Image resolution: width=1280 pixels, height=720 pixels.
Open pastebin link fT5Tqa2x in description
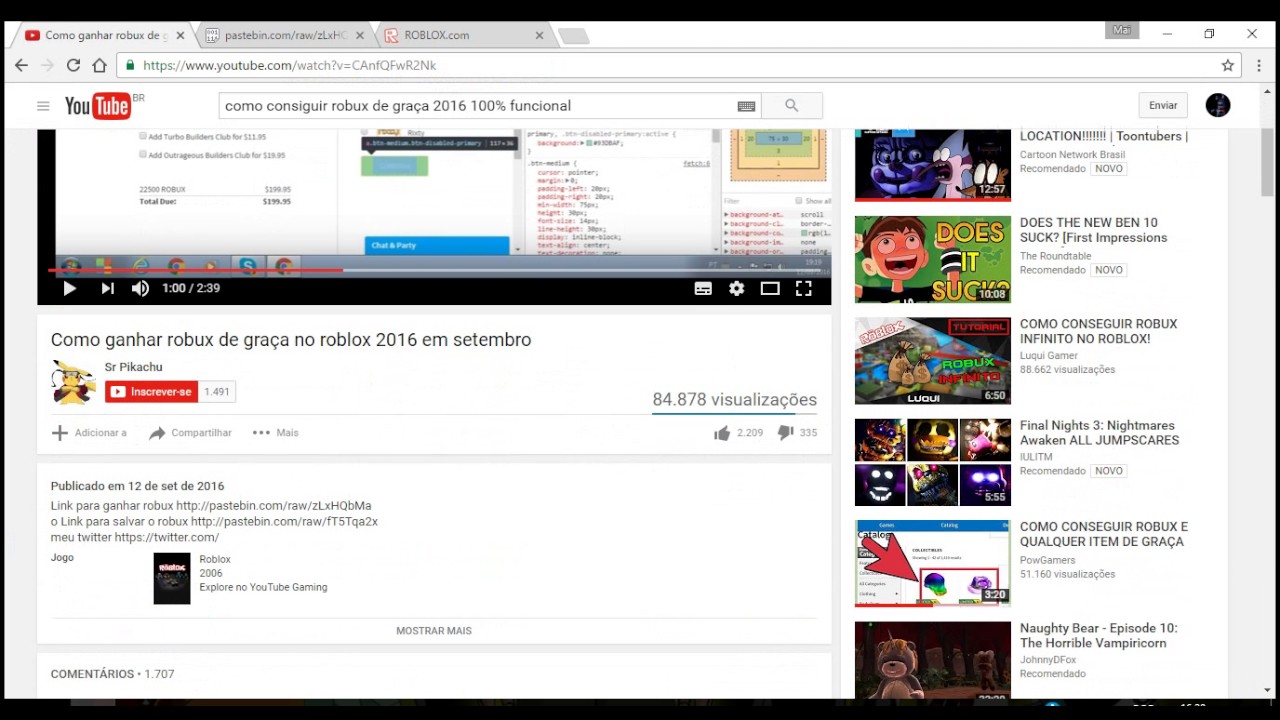point(284,522)
